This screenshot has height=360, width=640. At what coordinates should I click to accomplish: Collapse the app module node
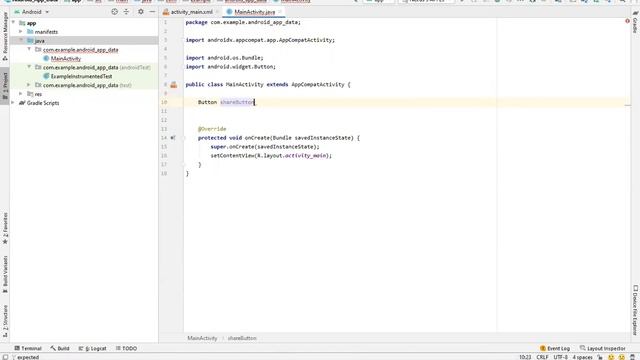tap(13, 23)
